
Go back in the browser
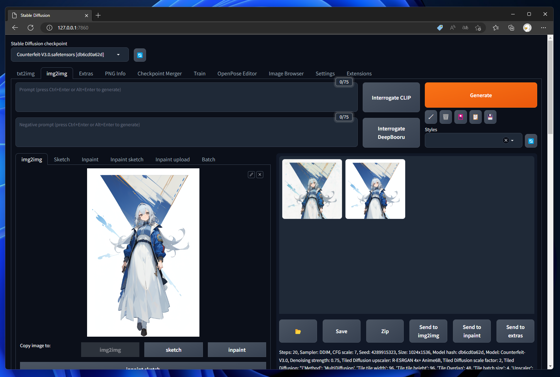click(x=15, y=27)
